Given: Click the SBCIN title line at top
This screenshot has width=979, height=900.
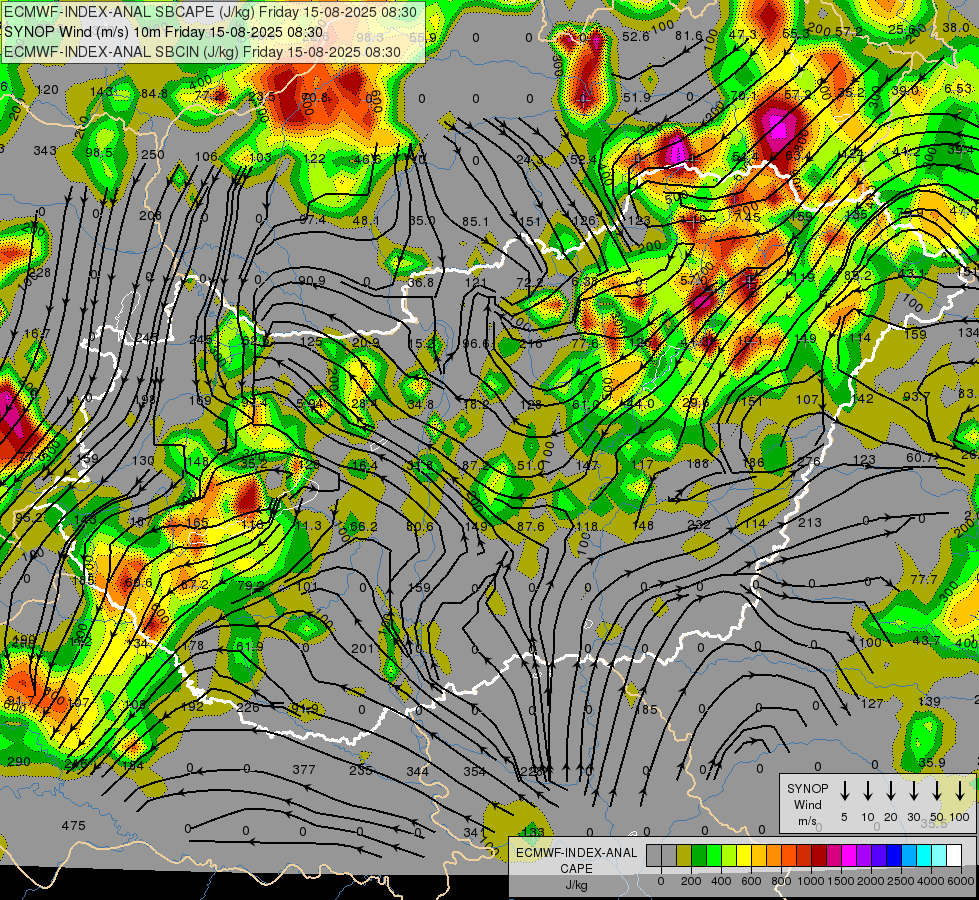Looking at the screenshot, I should coord(202,52).
